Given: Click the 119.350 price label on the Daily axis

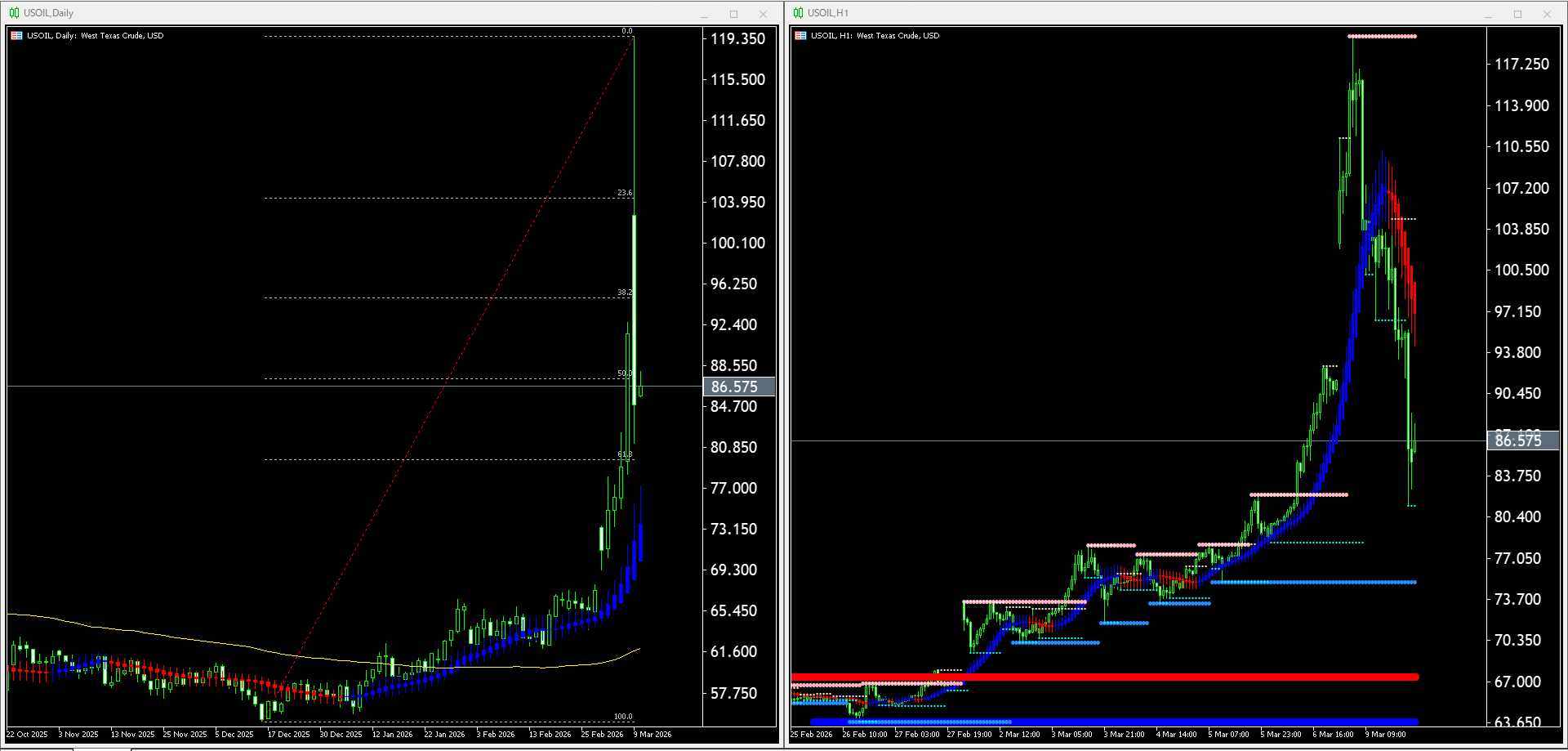Looking at the screenshot, I should pyautogui.click(x=737, y=38).
